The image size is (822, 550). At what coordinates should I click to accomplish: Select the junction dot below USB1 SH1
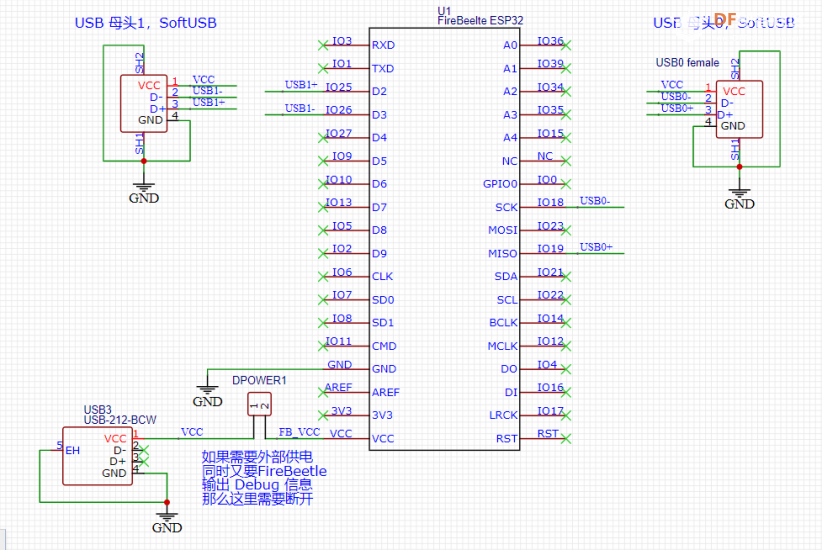tap(144, 161)
